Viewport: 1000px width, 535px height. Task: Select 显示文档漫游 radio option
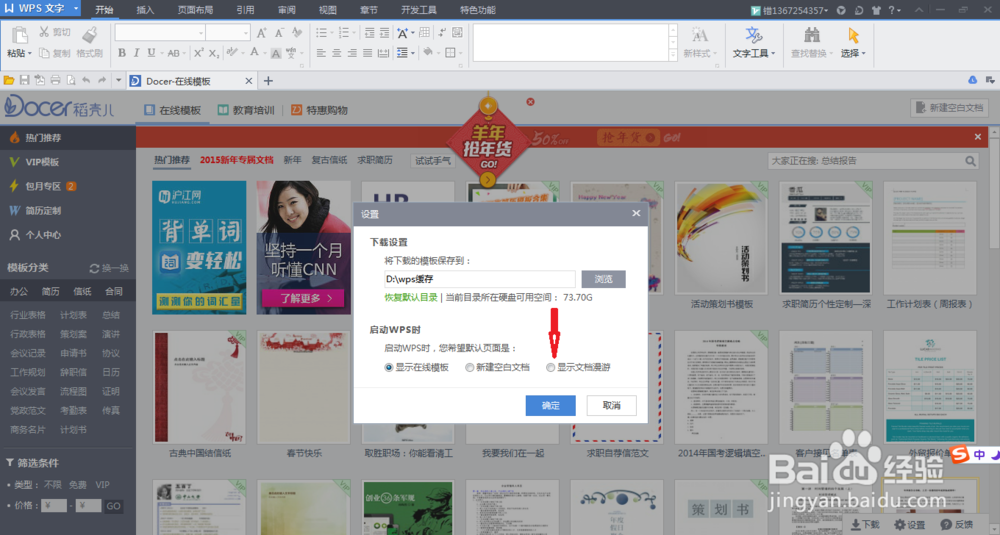(x=550, y=367)
